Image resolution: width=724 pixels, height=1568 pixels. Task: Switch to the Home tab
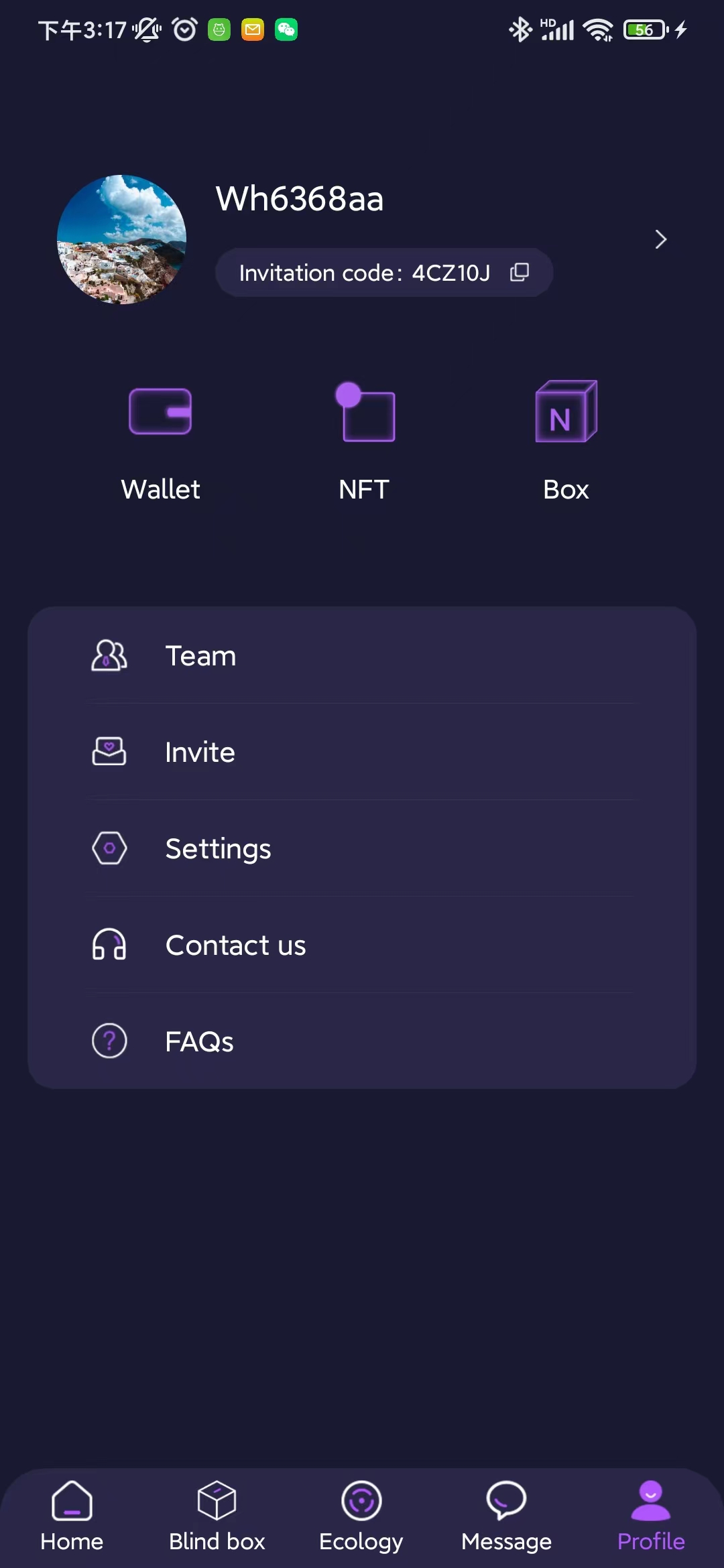point(72,1516)
